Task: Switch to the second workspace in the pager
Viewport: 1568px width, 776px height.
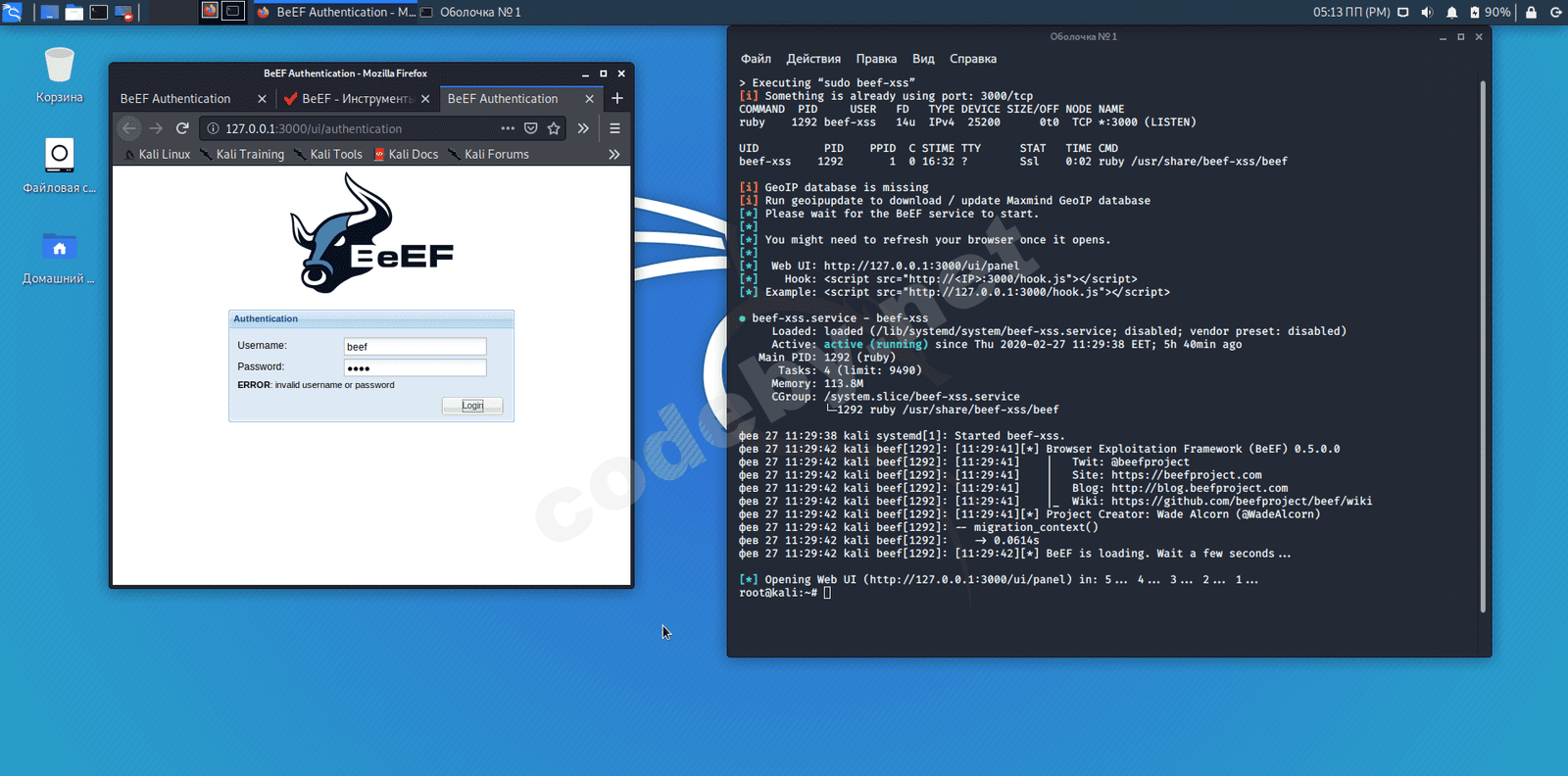Action: (233, 12)
